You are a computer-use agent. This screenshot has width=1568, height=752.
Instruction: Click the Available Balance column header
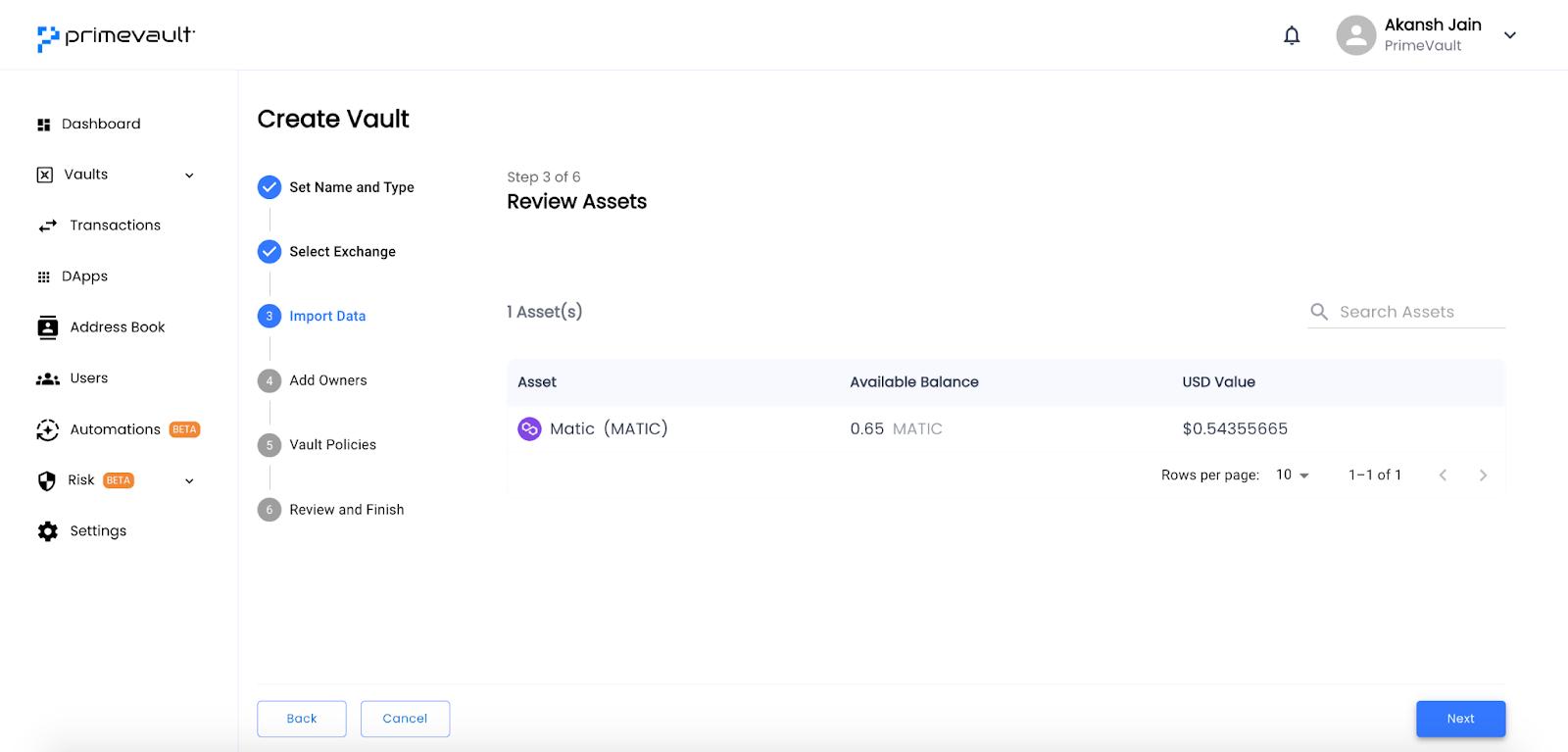tap(914, 382)
